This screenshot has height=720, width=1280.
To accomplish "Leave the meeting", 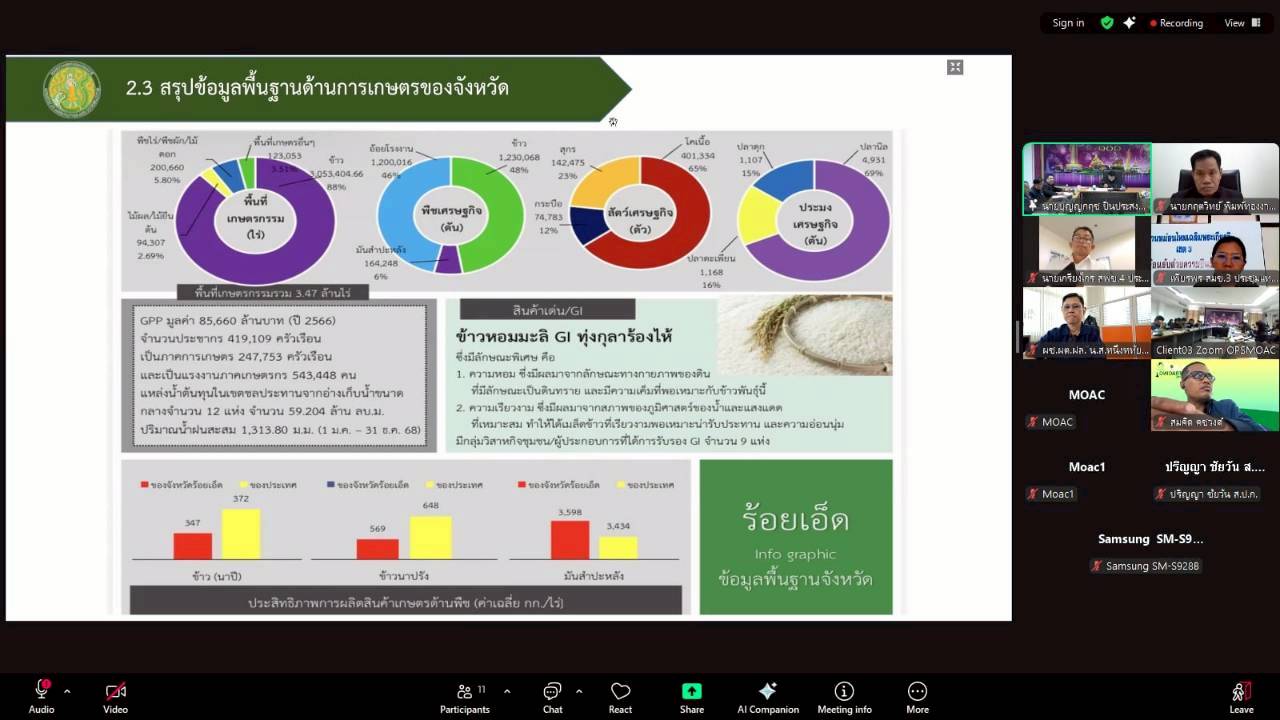I will [x=1241, y=697].
